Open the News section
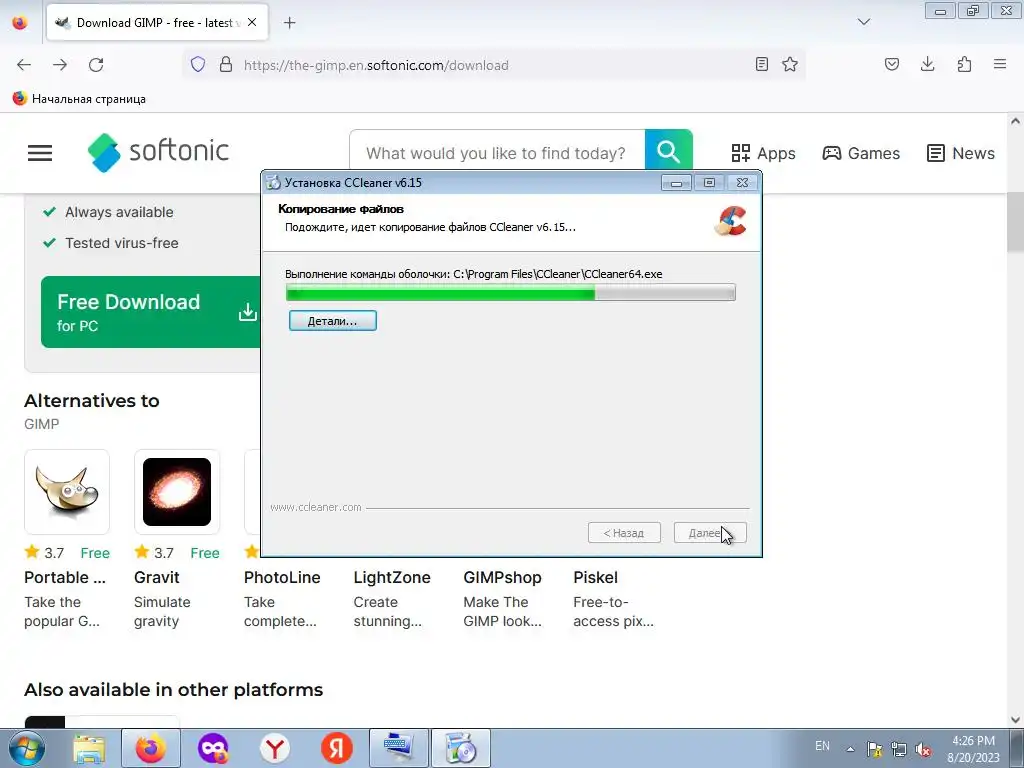Viewport: 1024px width, 768px height. pos(961,153)
